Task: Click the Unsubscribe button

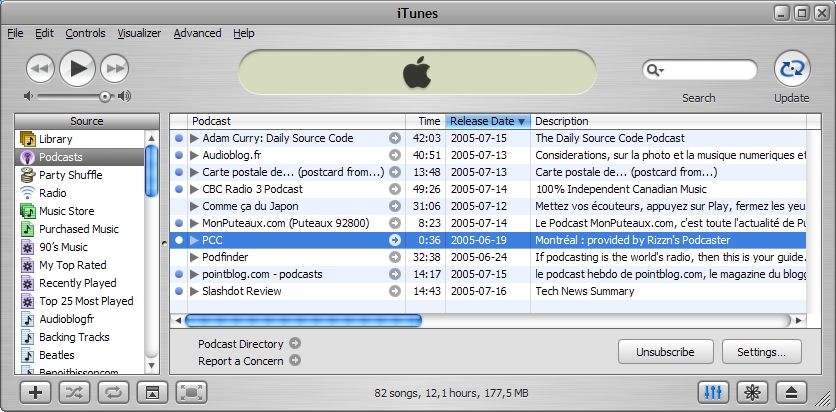Action: (x=665, y=352)
